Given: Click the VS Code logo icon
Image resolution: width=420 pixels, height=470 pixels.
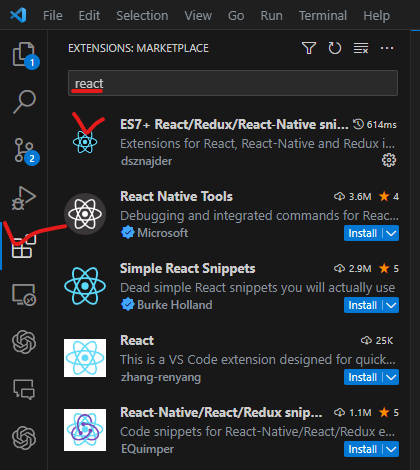Looking at the screenshot, I should [18, 15].
